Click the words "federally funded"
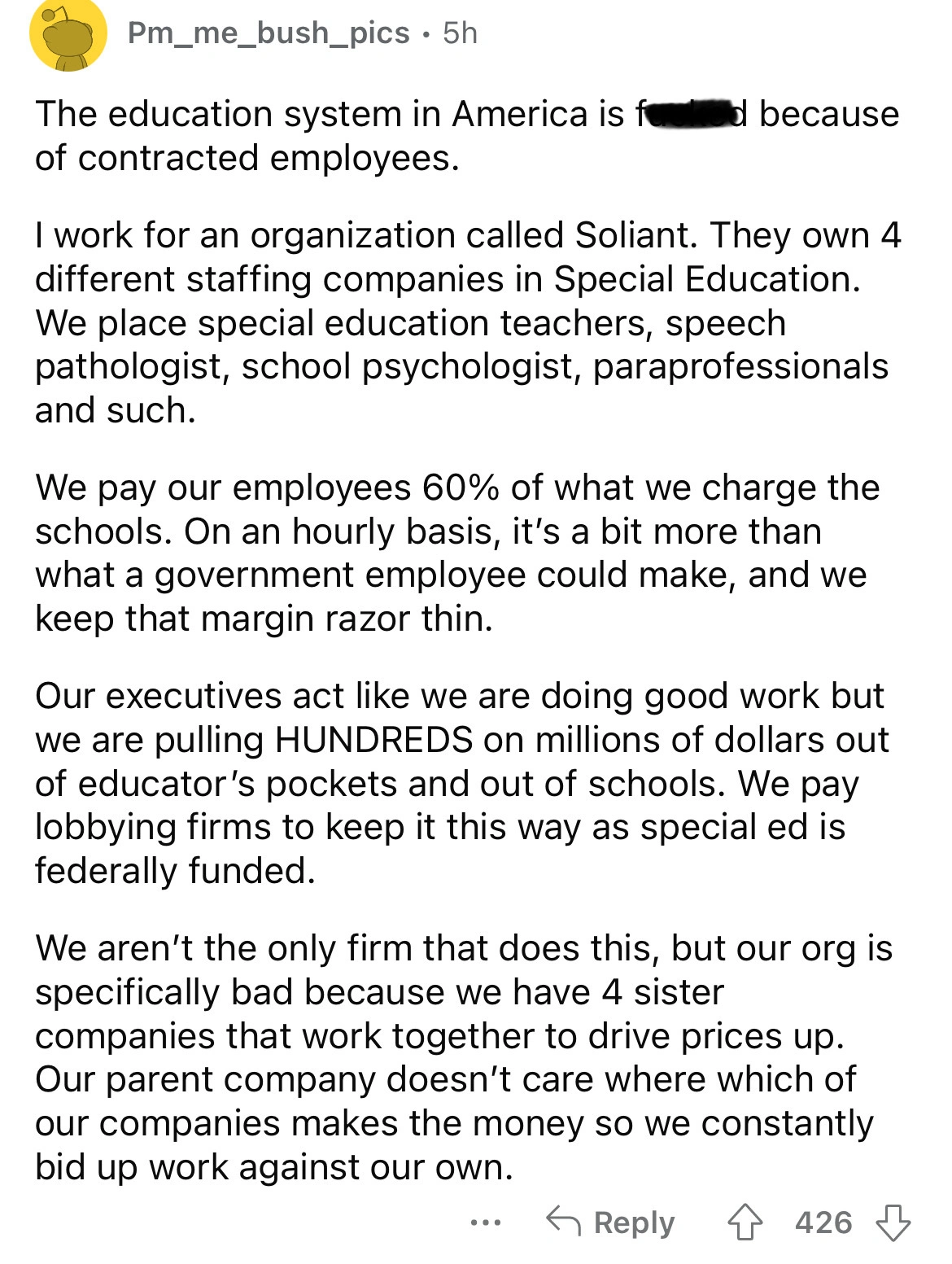Image resolution: width=952 pixels, height=1264 pixels. coord(174,871)
